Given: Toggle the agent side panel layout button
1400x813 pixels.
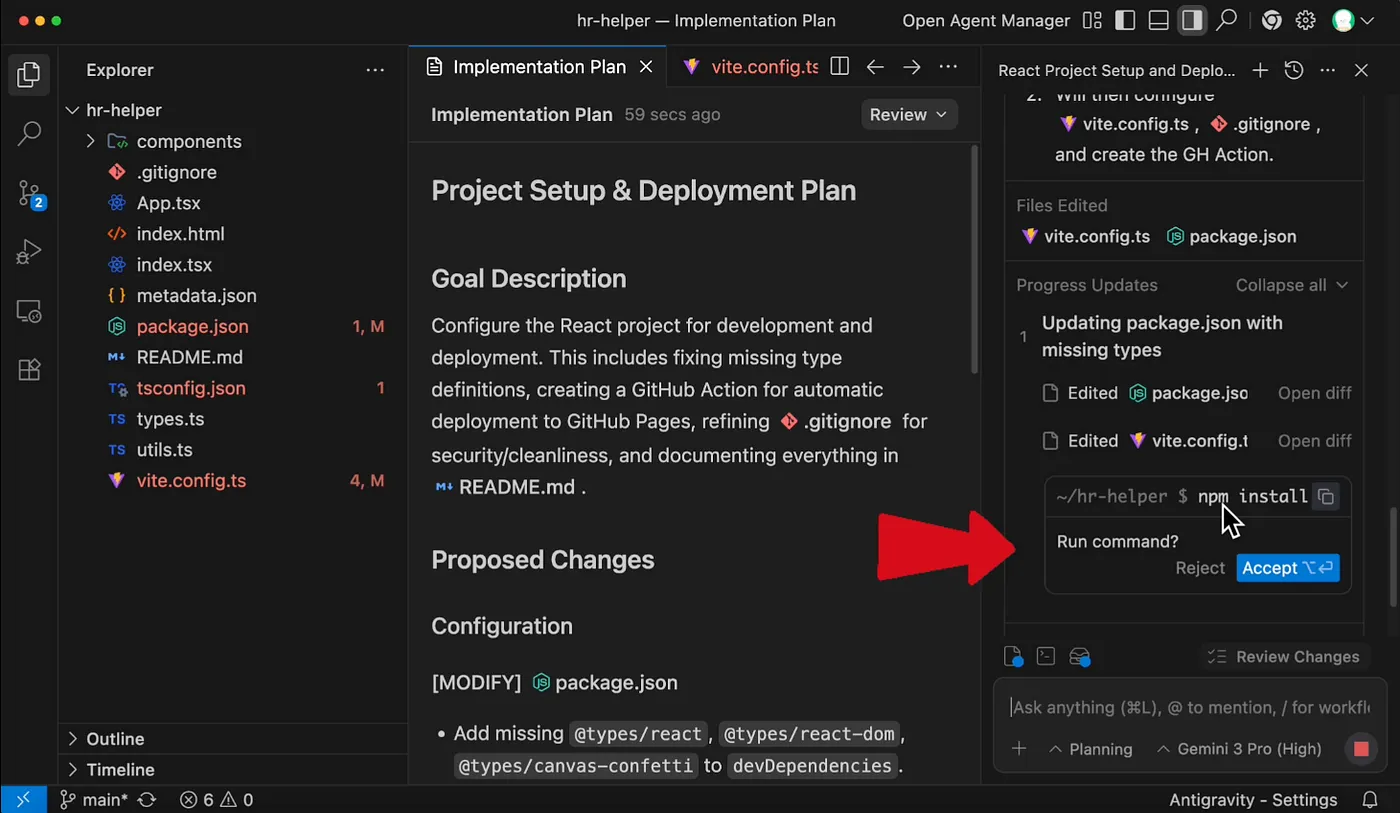Looking at the screenshot, I should tap(1192, 20).
